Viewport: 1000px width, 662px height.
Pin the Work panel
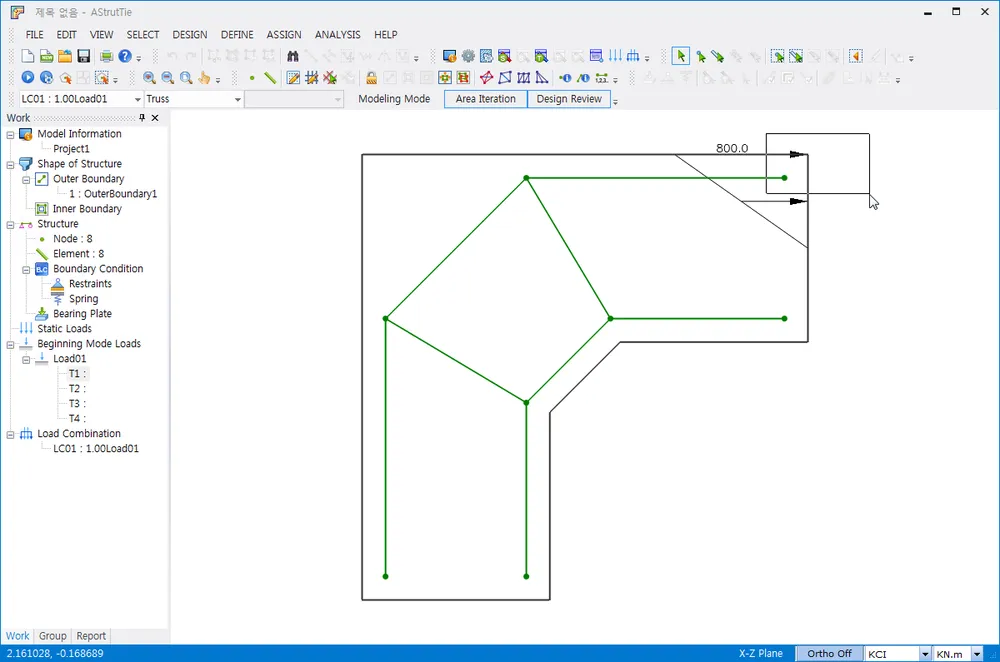142,117
